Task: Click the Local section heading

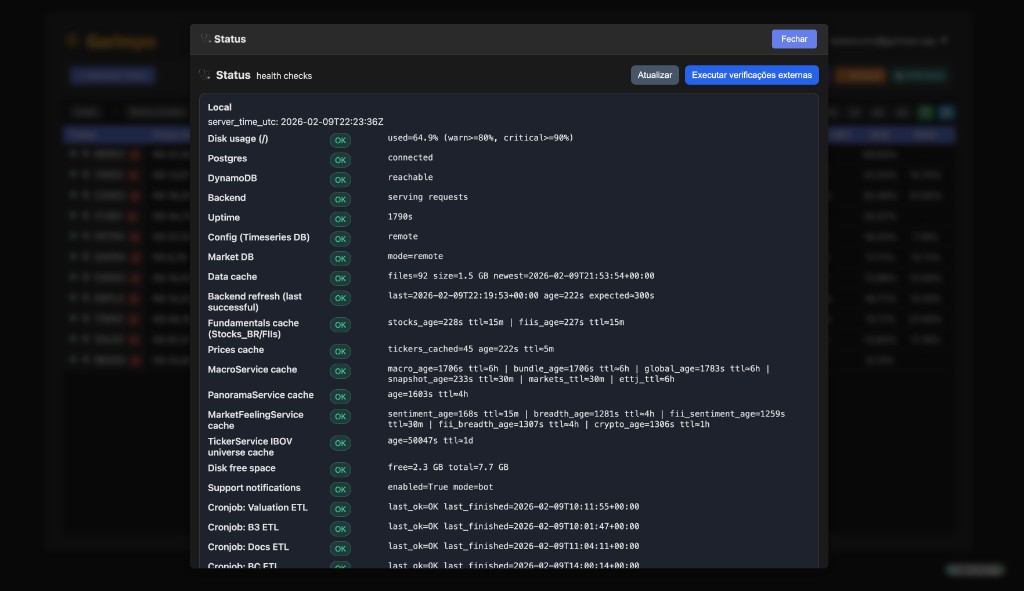Action: tap(219, 107)
